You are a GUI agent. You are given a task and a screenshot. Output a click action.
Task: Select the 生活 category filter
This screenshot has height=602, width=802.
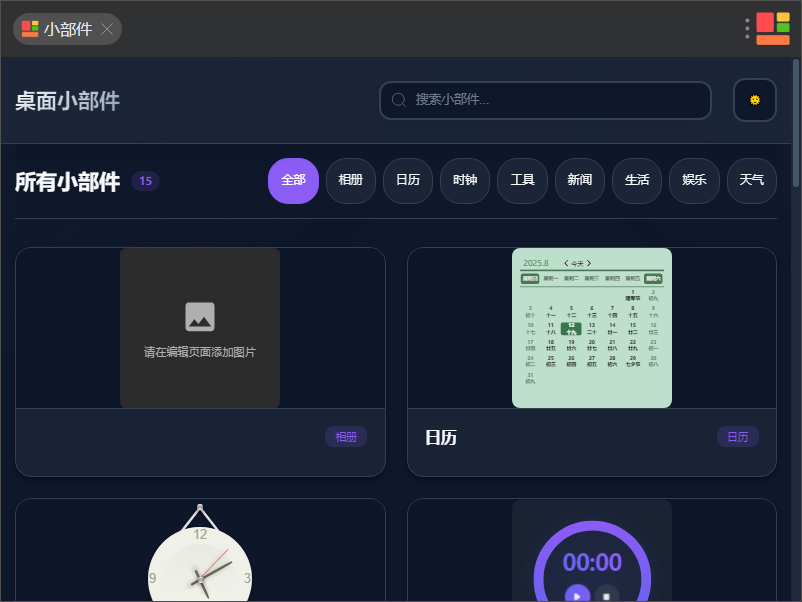point(637,181)
